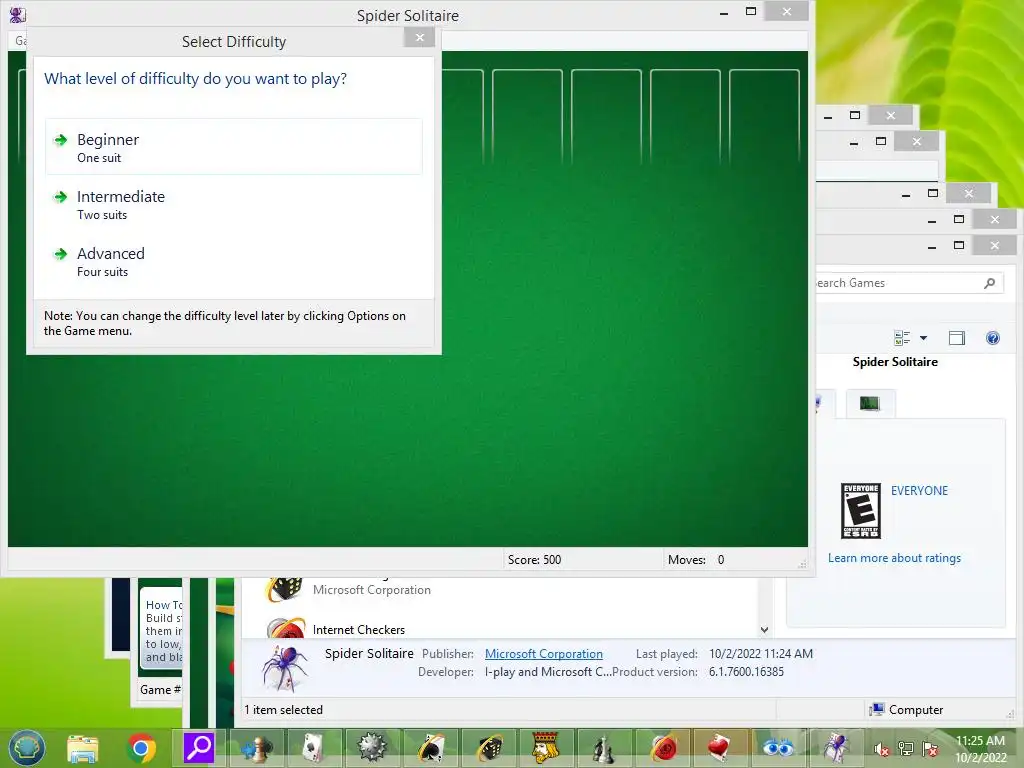Toggle the preview pane icon in Games window
Viewport: 1024px width, 768px height.
coord(957,338)
